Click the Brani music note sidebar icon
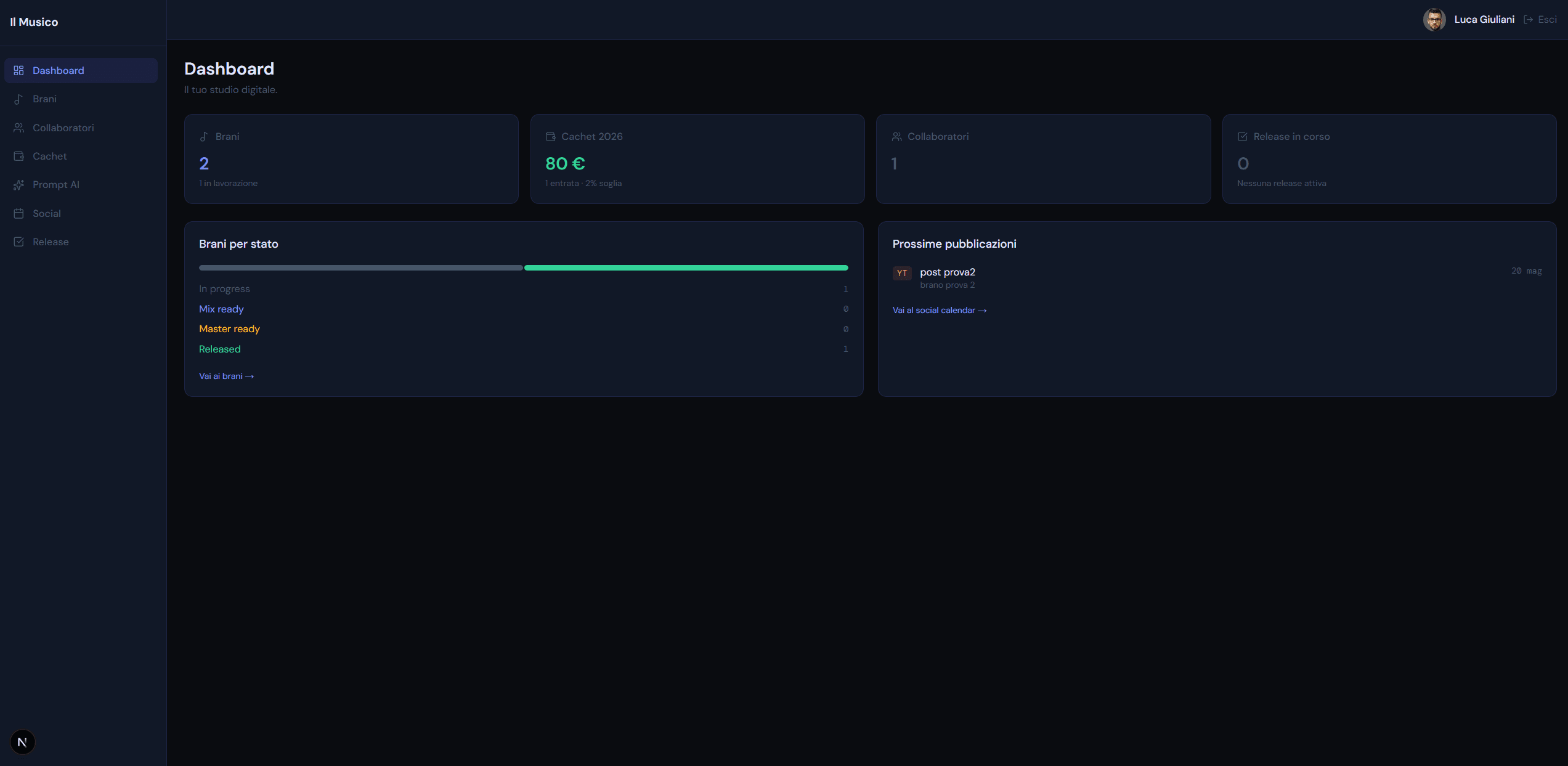 pyautogui.click(x=18, y=99)
